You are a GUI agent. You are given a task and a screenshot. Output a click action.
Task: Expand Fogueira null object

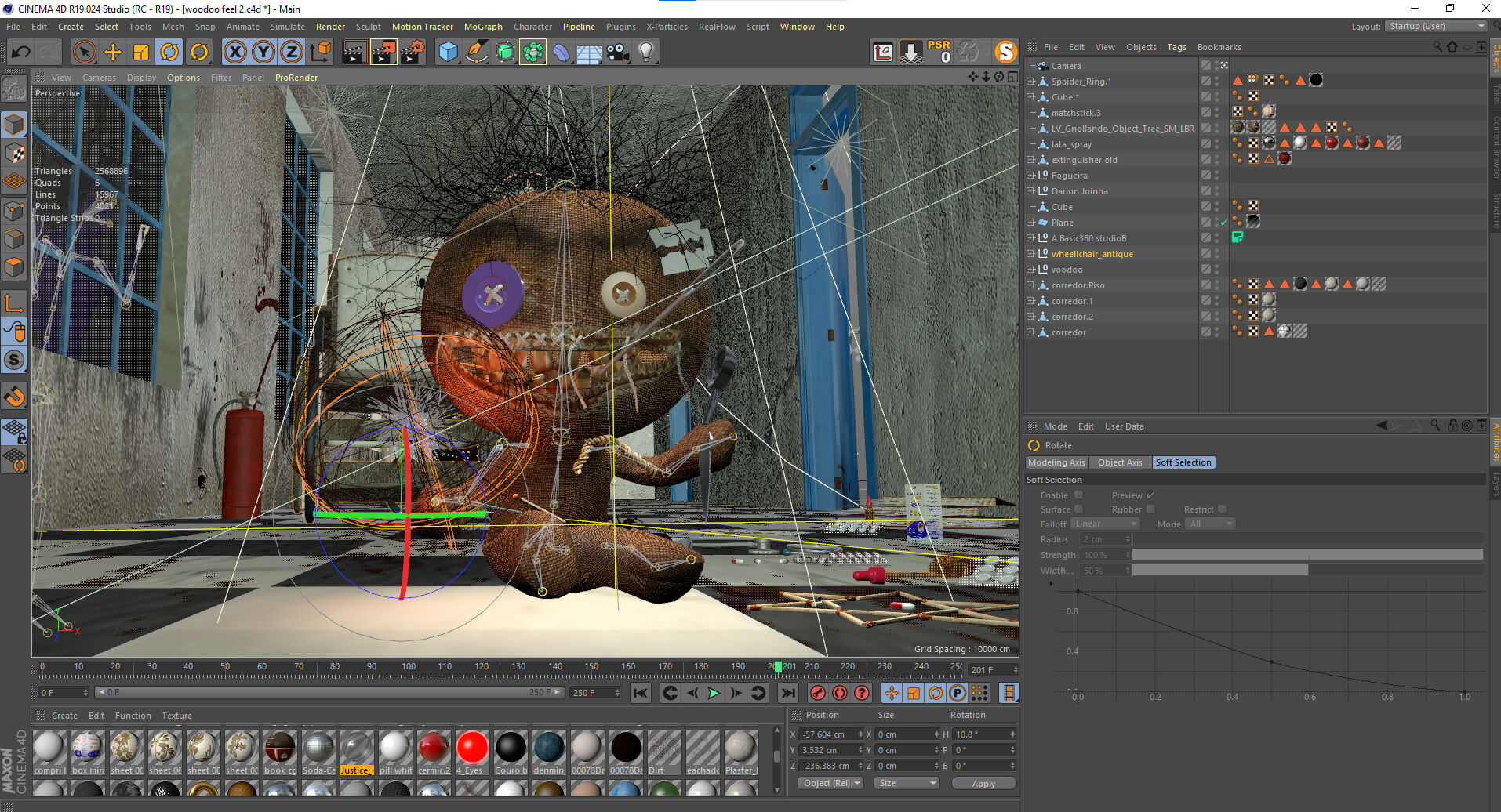pyautogui.click(x=1030, y=176)
